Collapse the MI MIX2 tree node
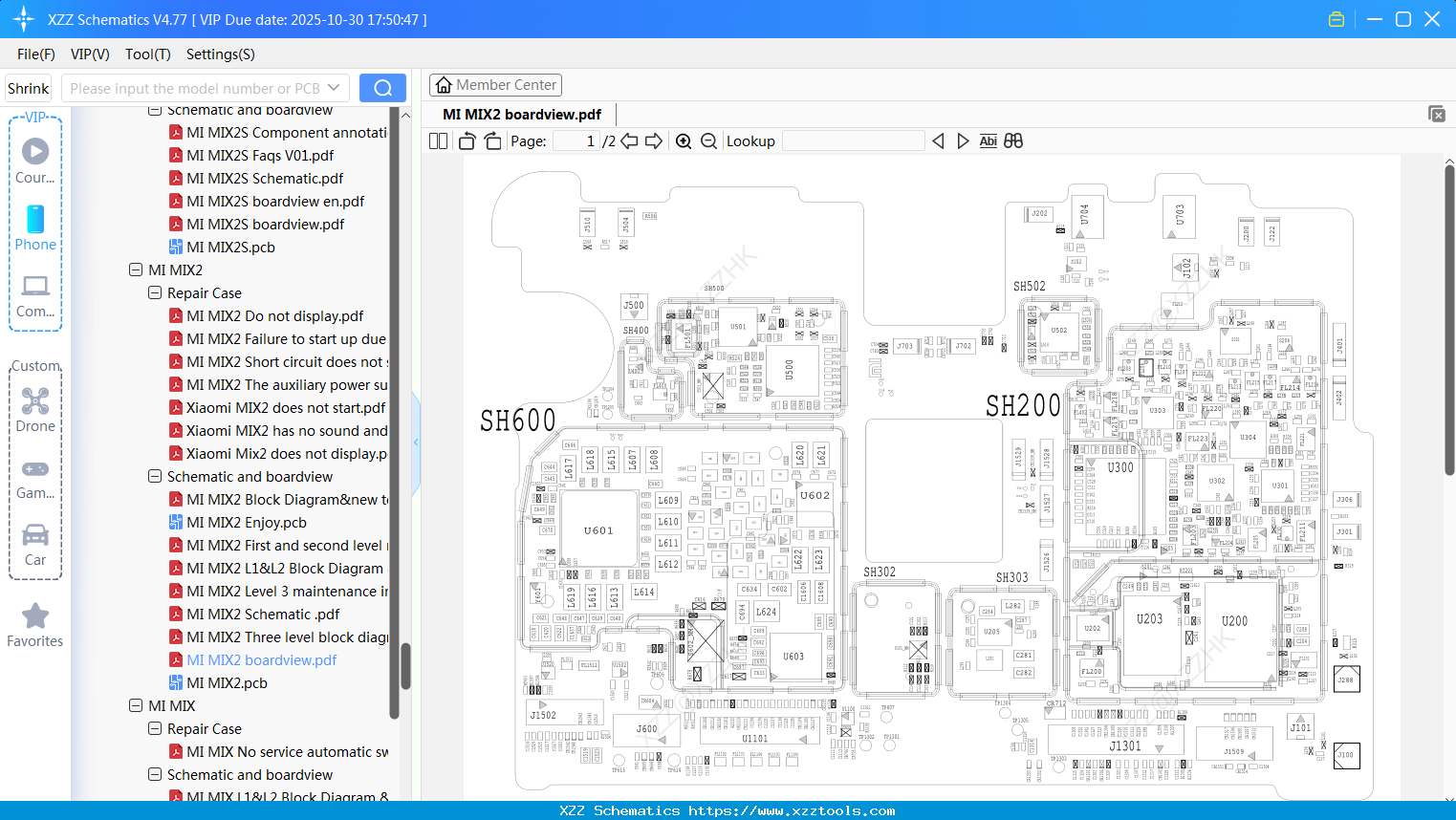Image resolution: width=1456 pixels, height=820 pixels. pos(136,270)
